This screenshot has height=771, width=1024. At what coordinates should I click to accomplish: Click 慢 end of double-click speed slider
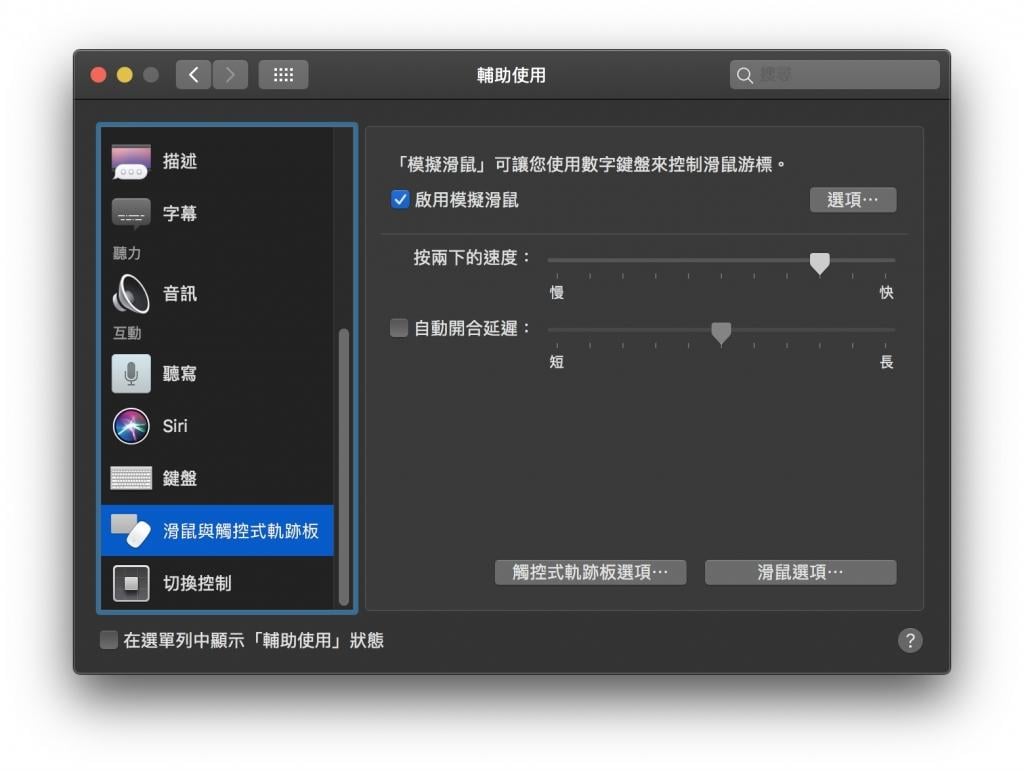557,292
